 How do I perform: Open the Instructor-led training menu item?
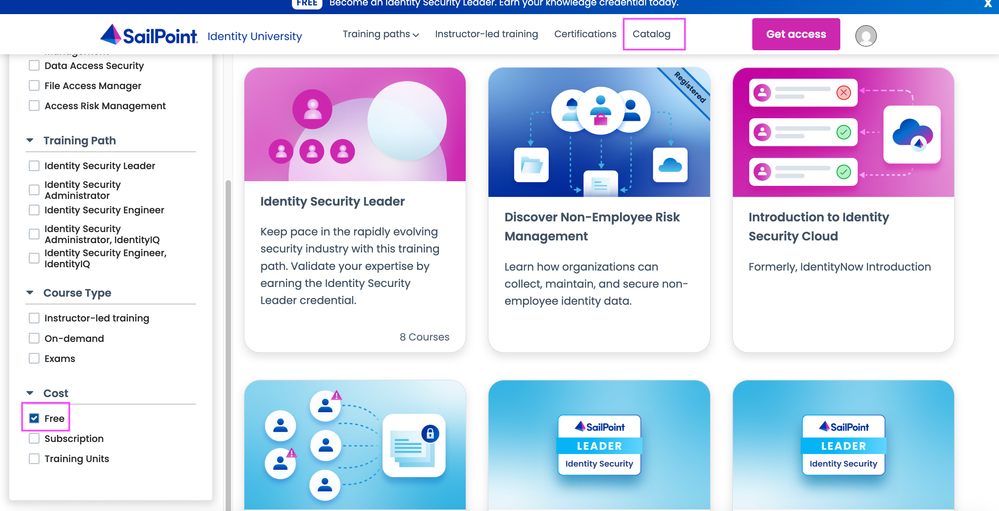[x=486, y=34]
